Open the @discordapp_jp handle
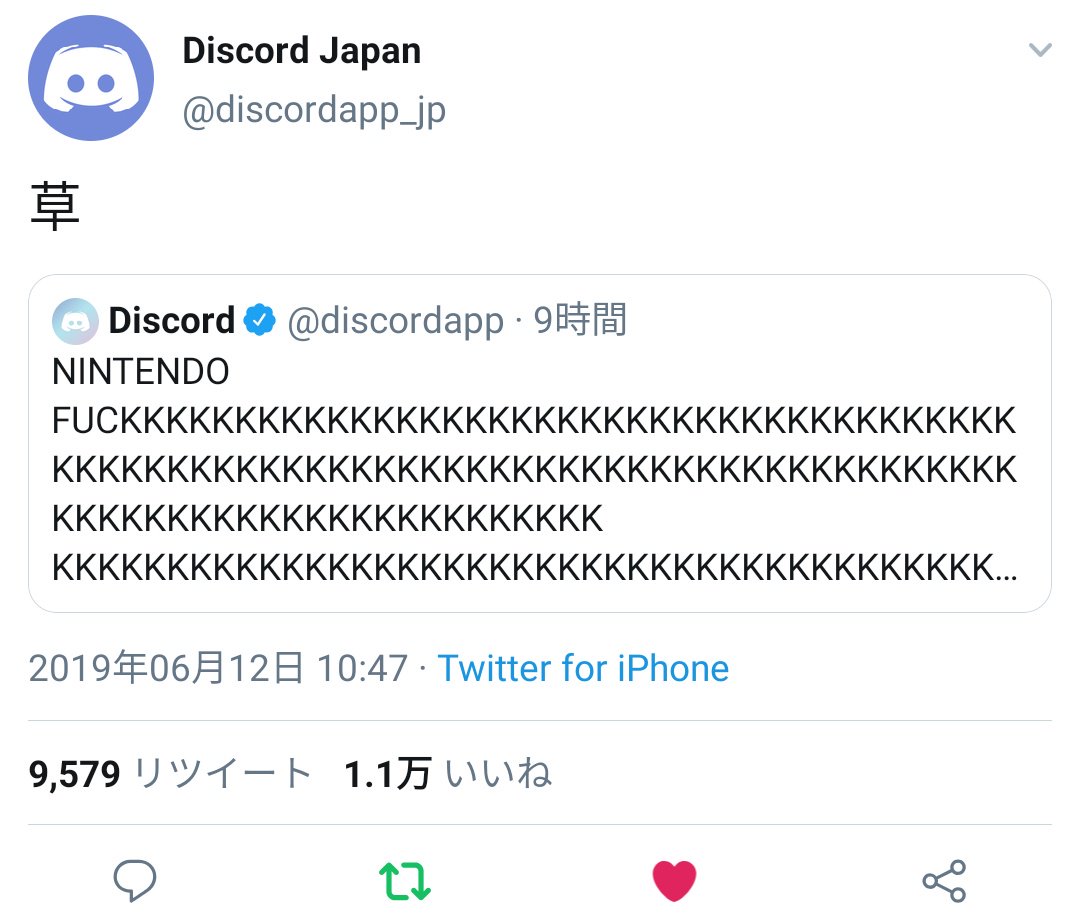 (x=314, y=110)
